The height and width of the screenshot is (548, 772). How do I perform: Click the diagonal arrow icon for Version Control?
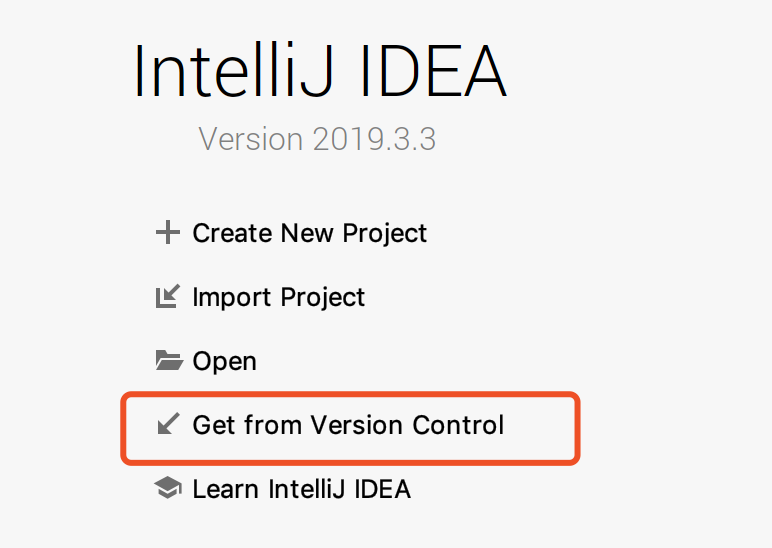(168, 423)
